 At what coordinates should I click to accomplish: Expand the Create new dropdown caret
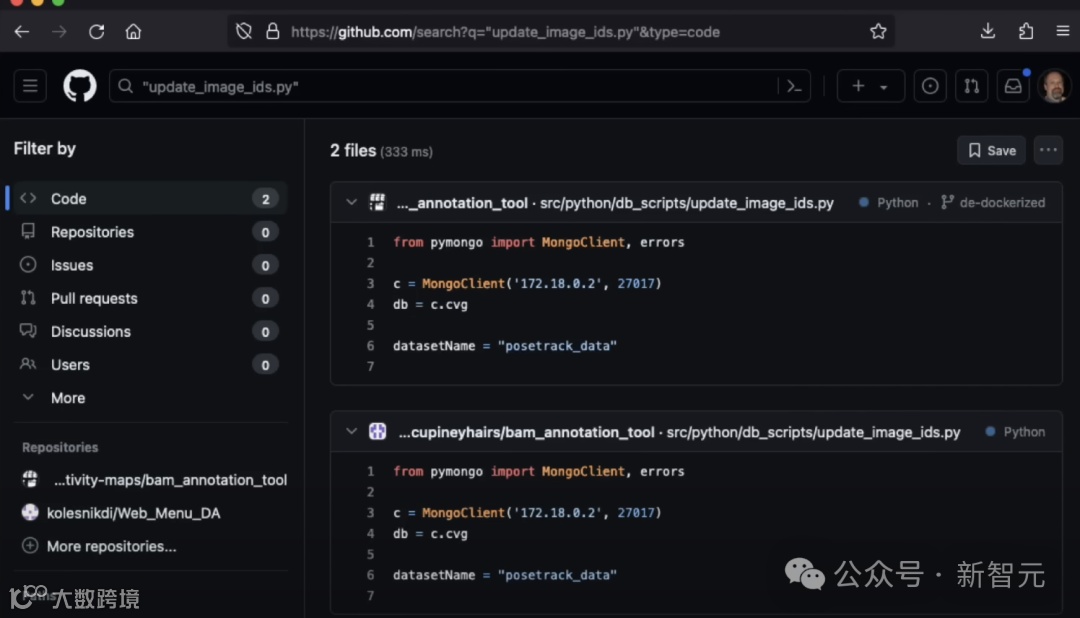[884, 87]
